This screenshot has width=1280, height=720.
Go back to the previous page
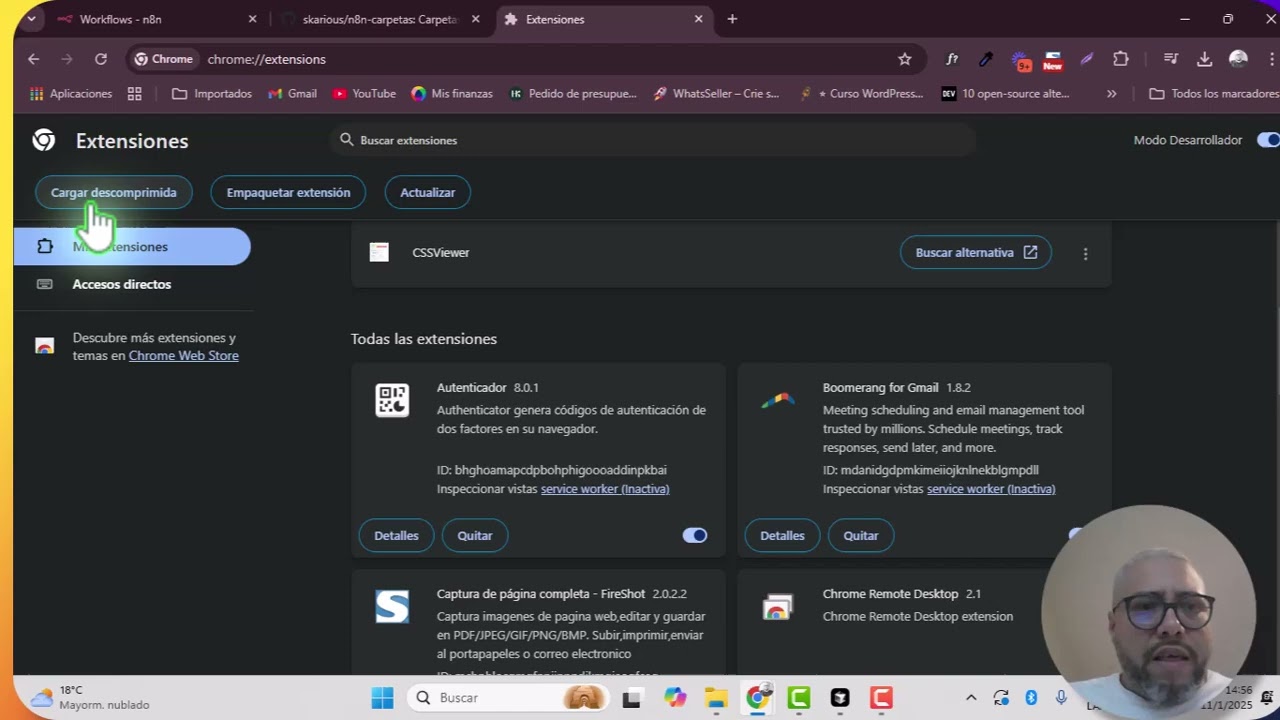point(34,59)
